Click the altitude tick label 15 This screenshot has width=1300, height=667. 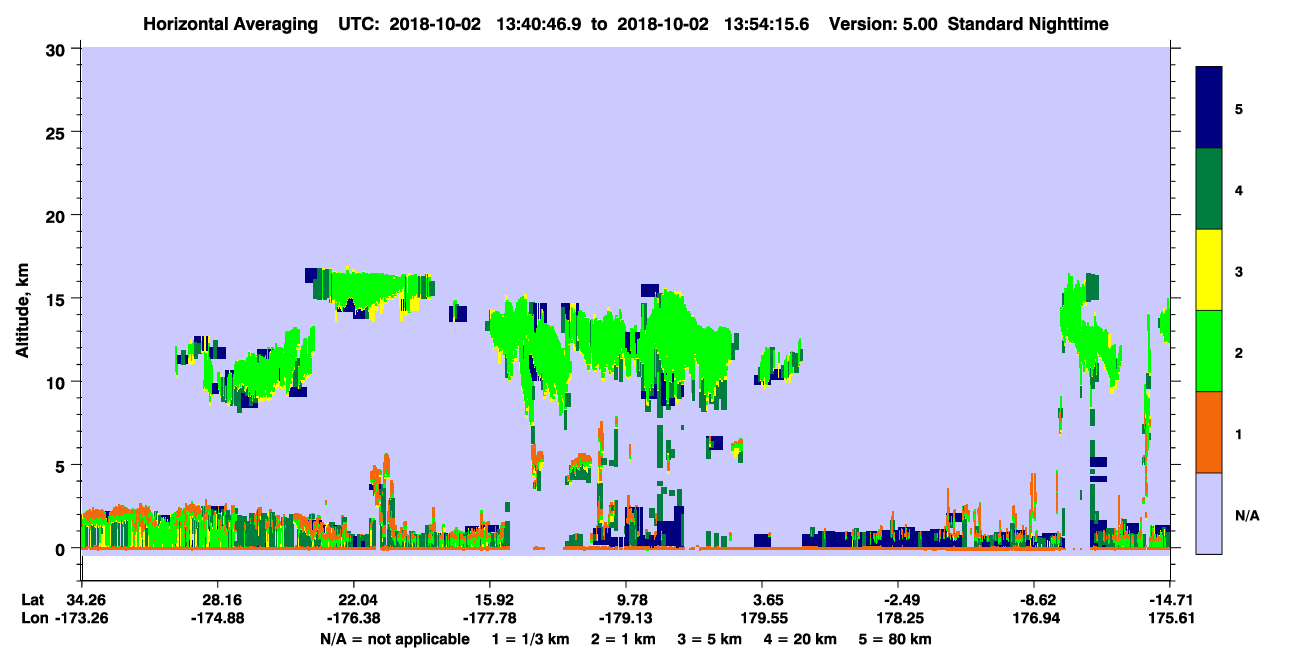(58, 299)
